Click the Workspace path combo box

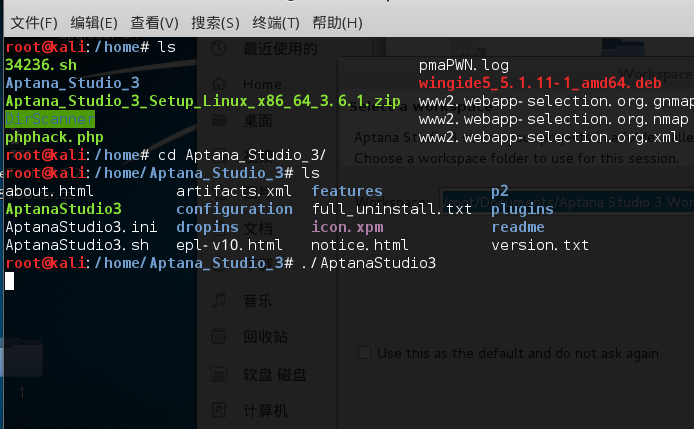568,202
